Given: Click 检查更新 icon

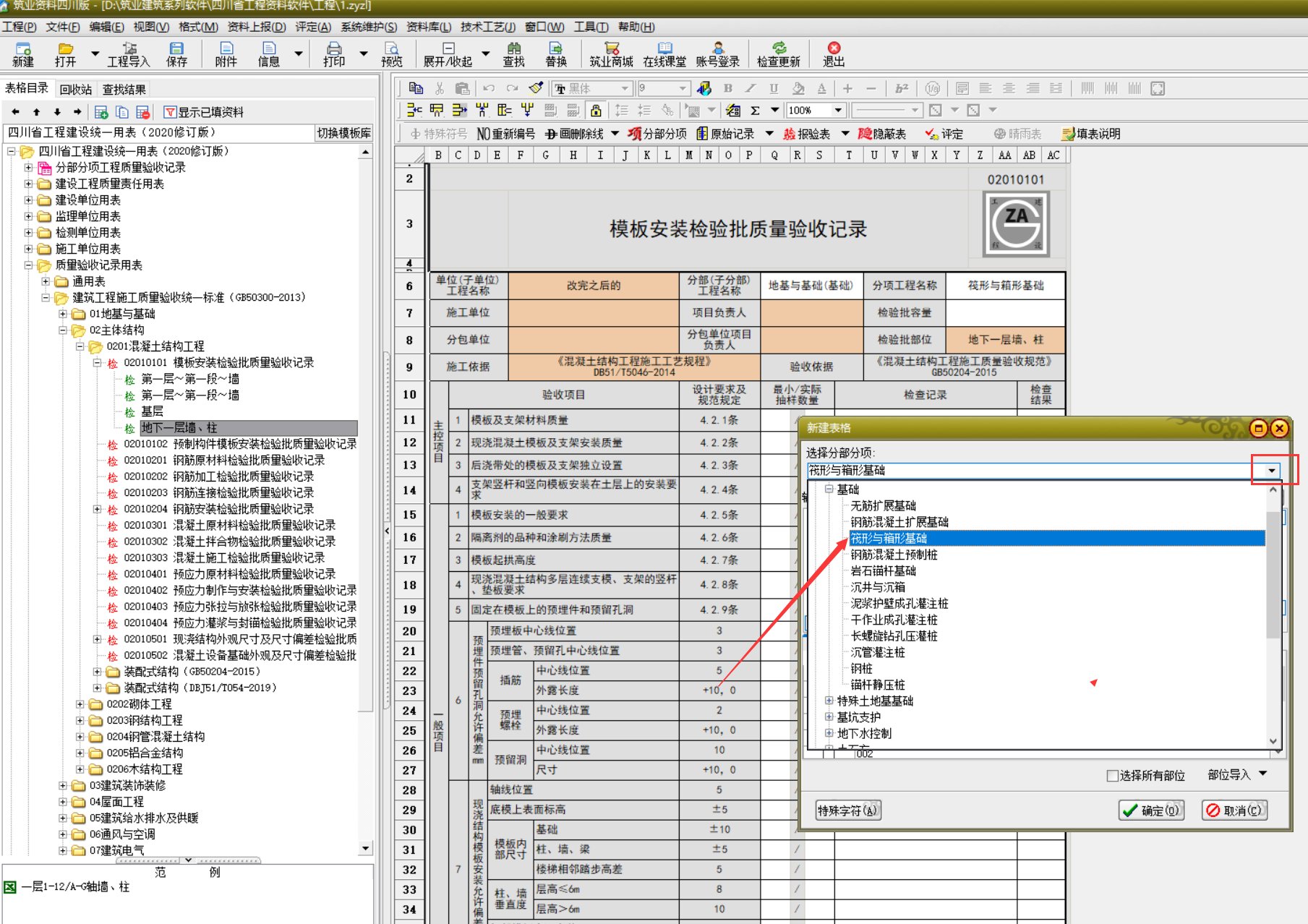Looking at the screenshot, I should coord(779,54).
